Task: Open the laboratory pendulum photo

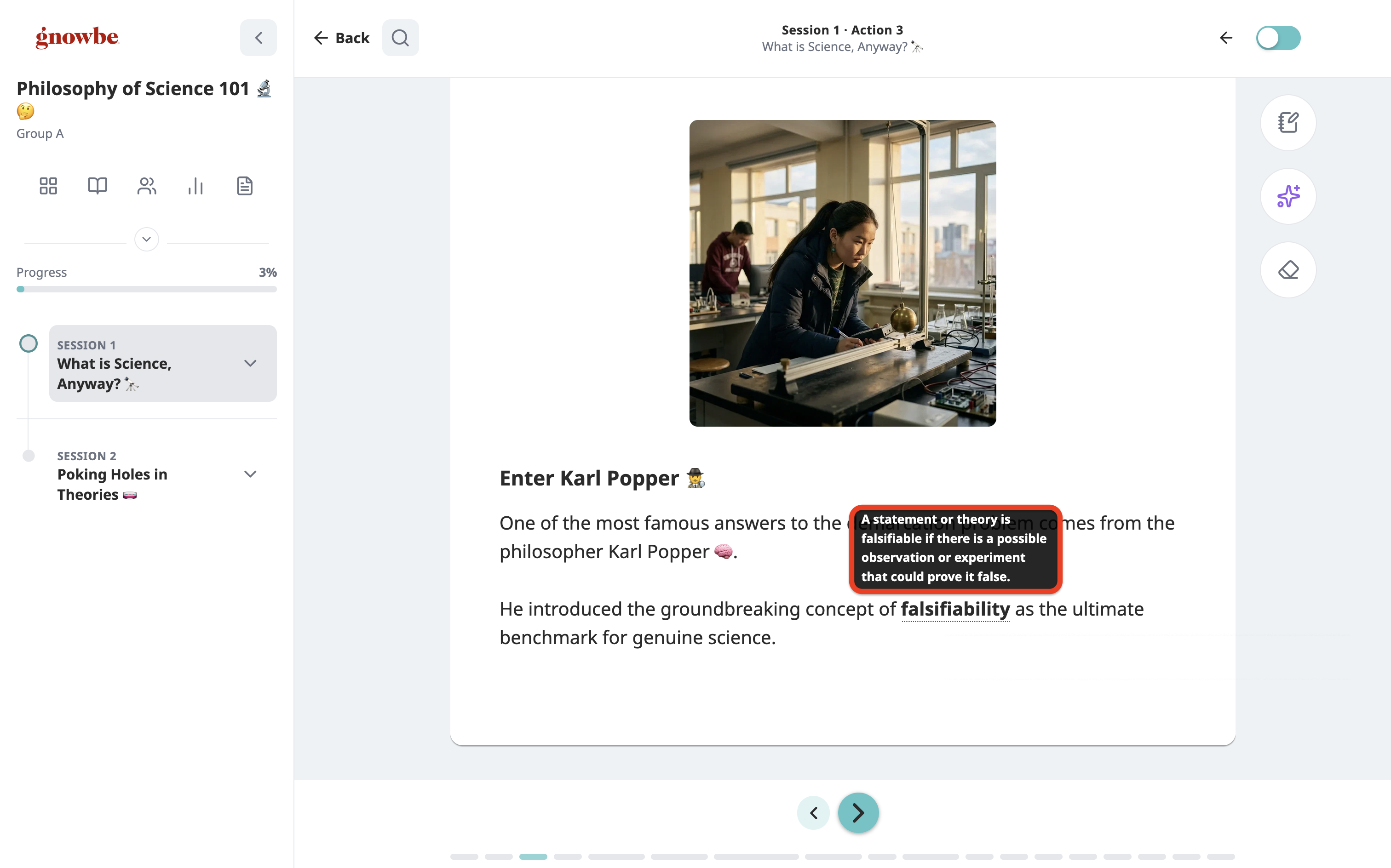Action: [843, 273]
